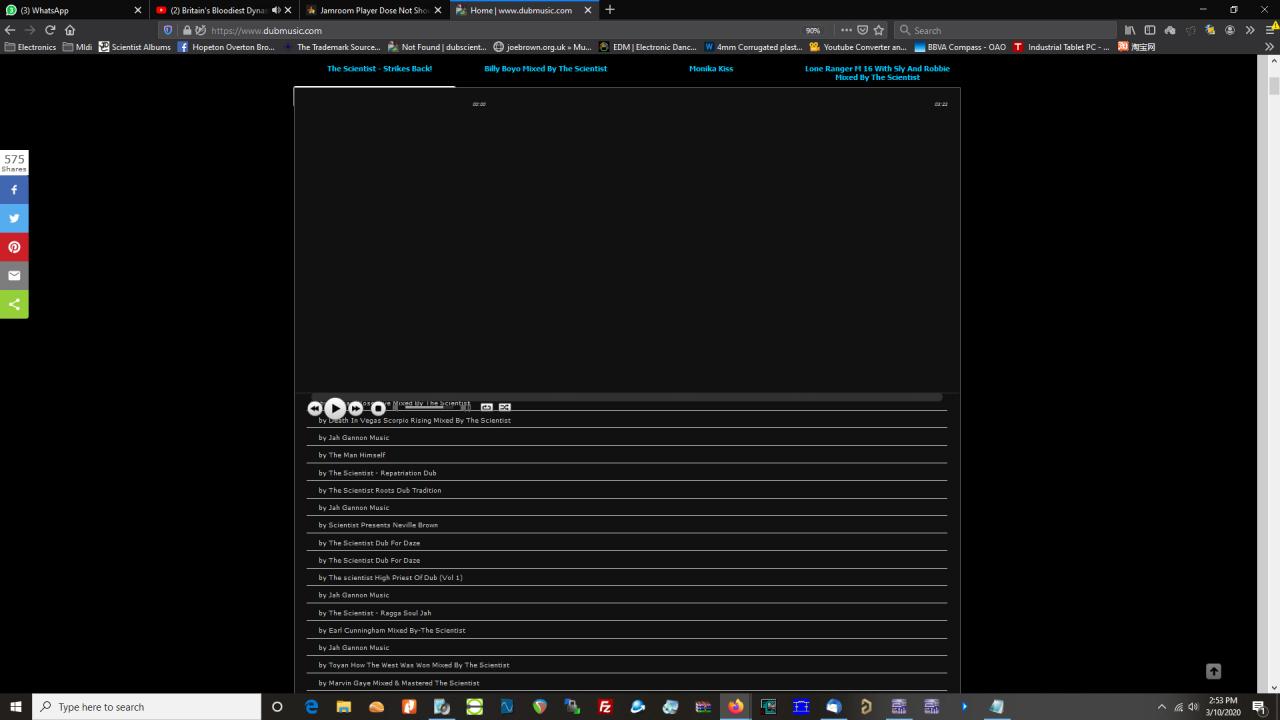Go back one page in browser
1280x720 pixels.
coord(10,30)
